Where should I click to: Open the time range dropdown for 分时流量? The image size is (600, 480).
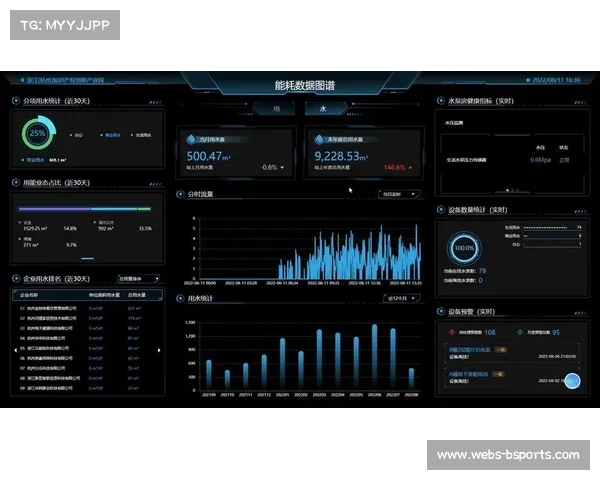pos(399,194)
